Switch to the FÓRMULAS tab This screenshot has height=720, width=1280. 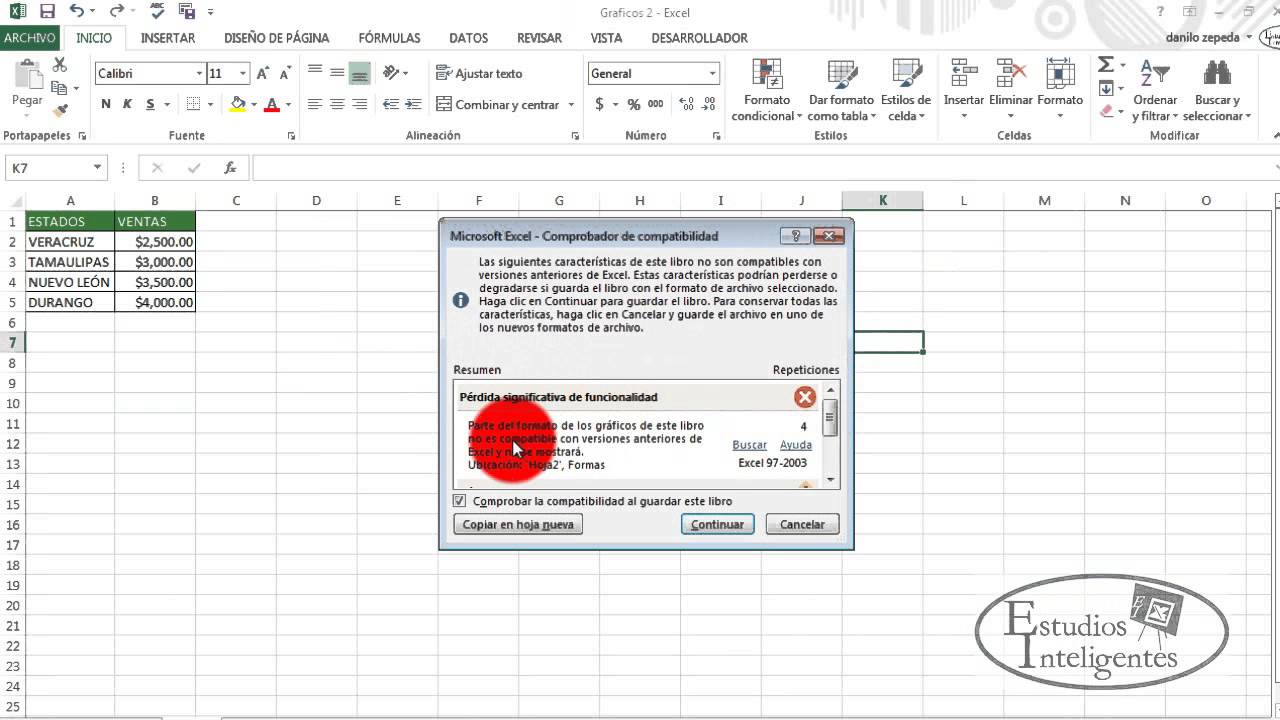[389, 38]
